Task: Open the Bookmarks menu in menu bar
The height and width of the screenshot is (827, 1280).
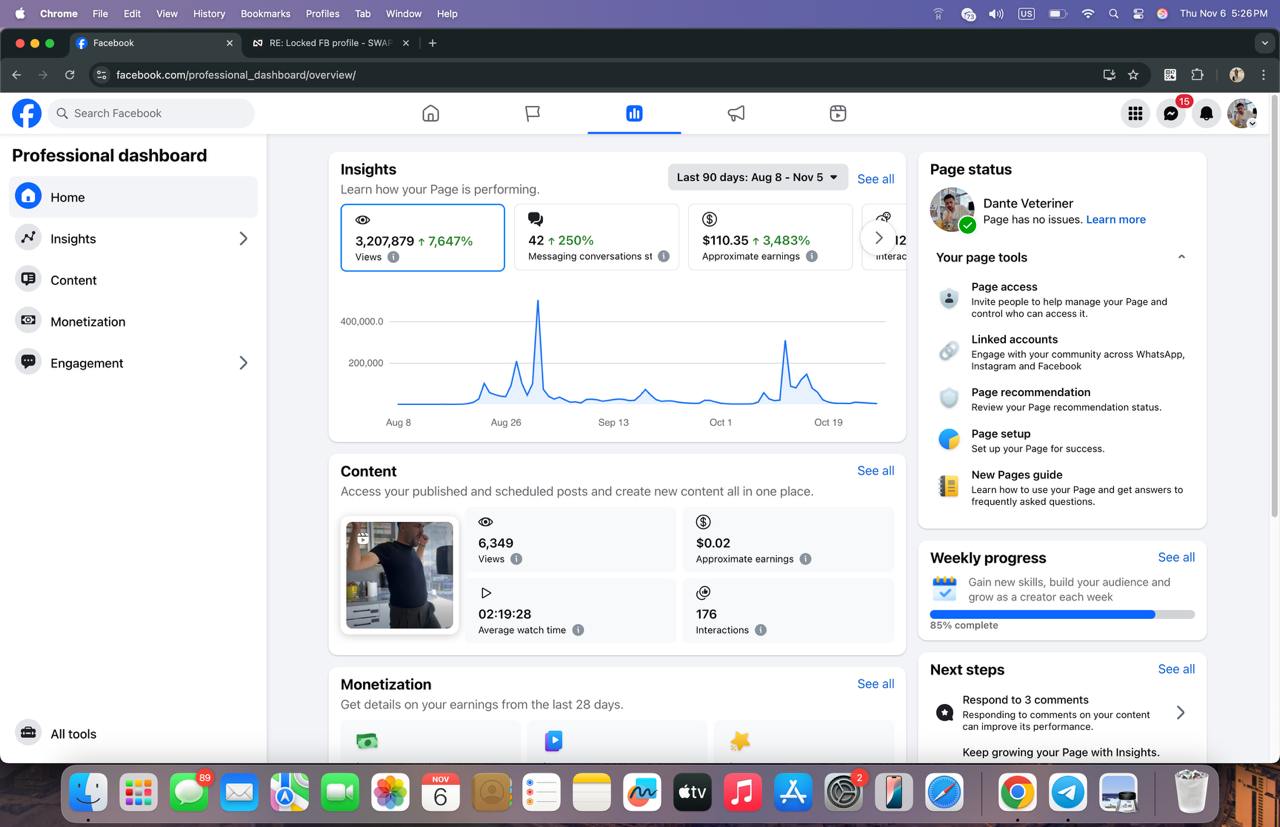Action: tap(265, 13)
